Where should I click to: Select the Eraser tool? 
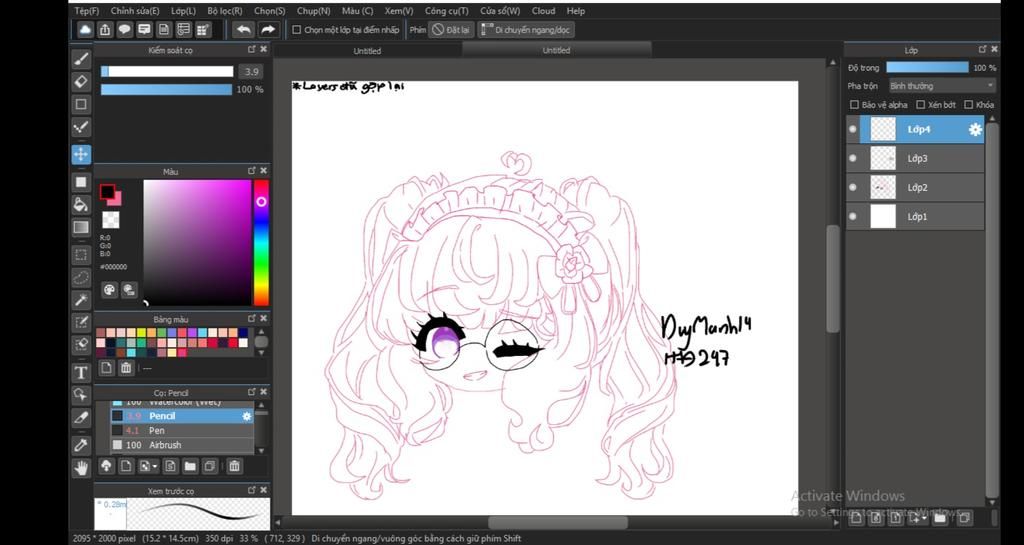tap(81, 82)
